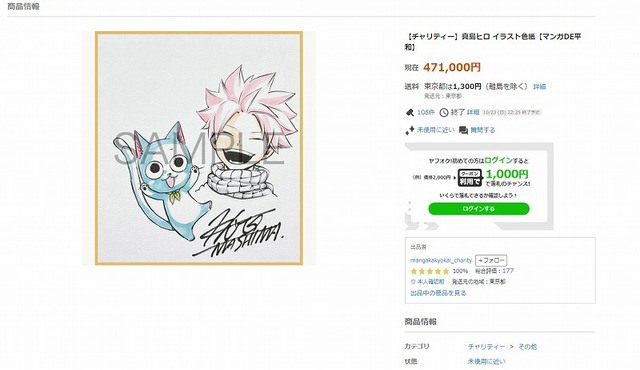Open the 108件 bid history link

click(426, 112)
